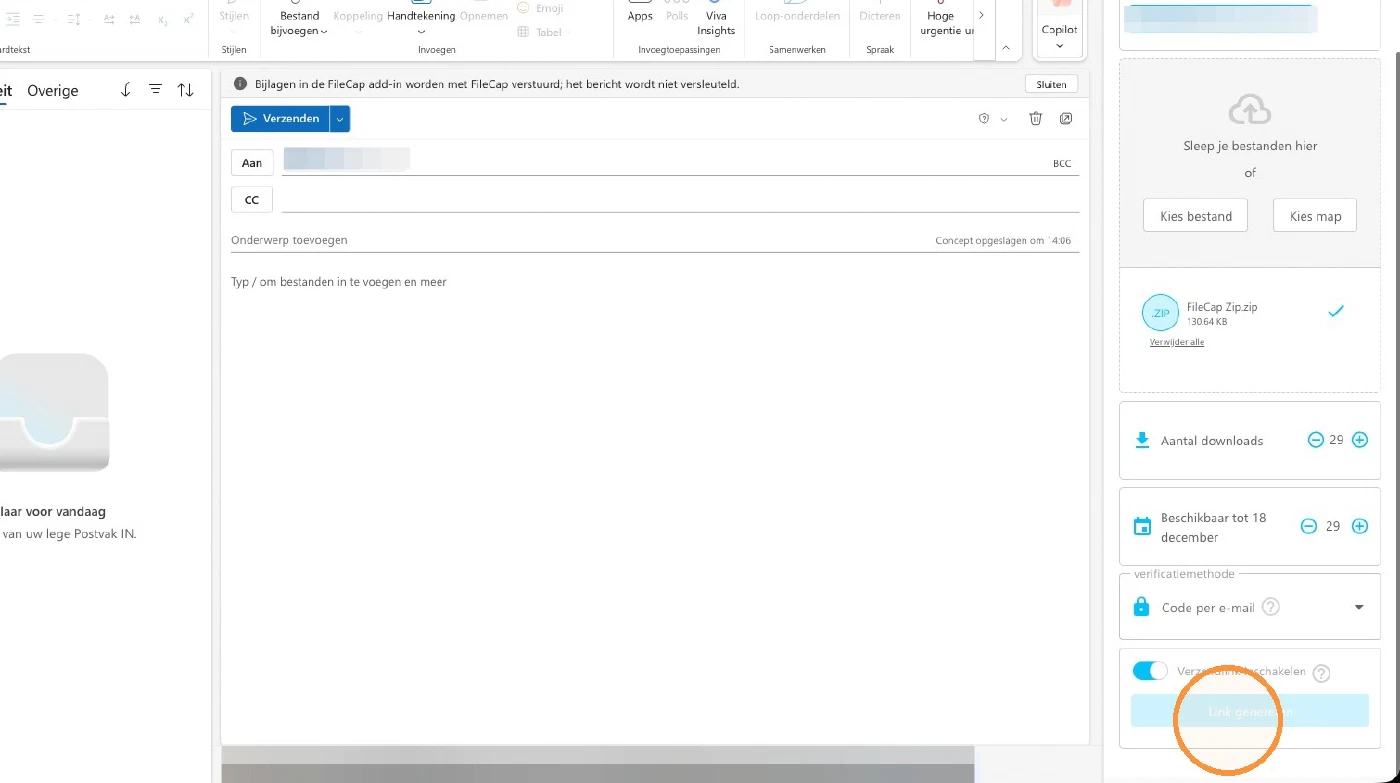
Task: Pop out the message in a new window
Action: pyautogui.click(x=1066, y=119)
